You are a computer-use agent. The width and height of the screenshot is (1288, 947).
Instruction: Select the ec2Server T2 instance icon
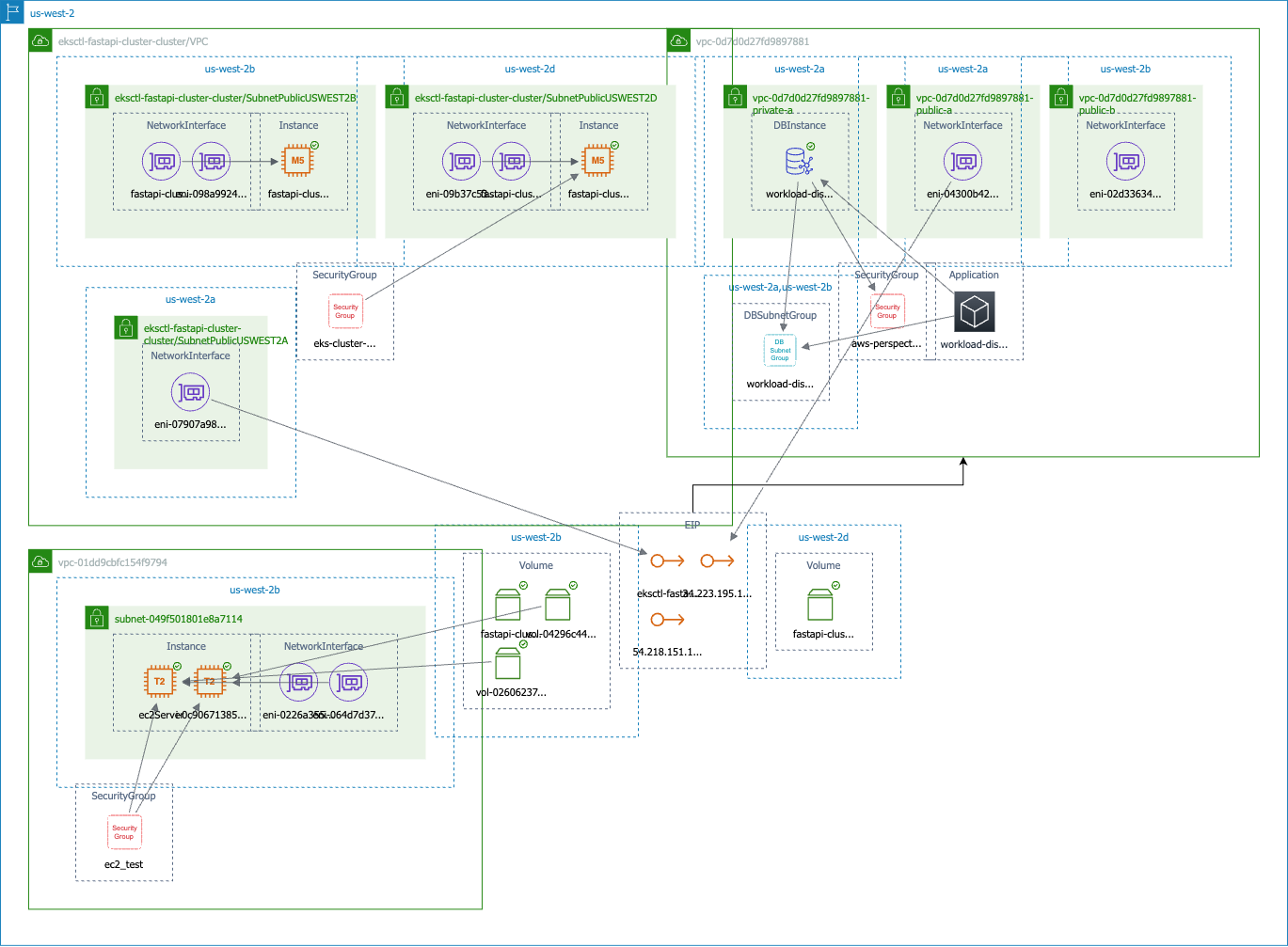[160, 682]
